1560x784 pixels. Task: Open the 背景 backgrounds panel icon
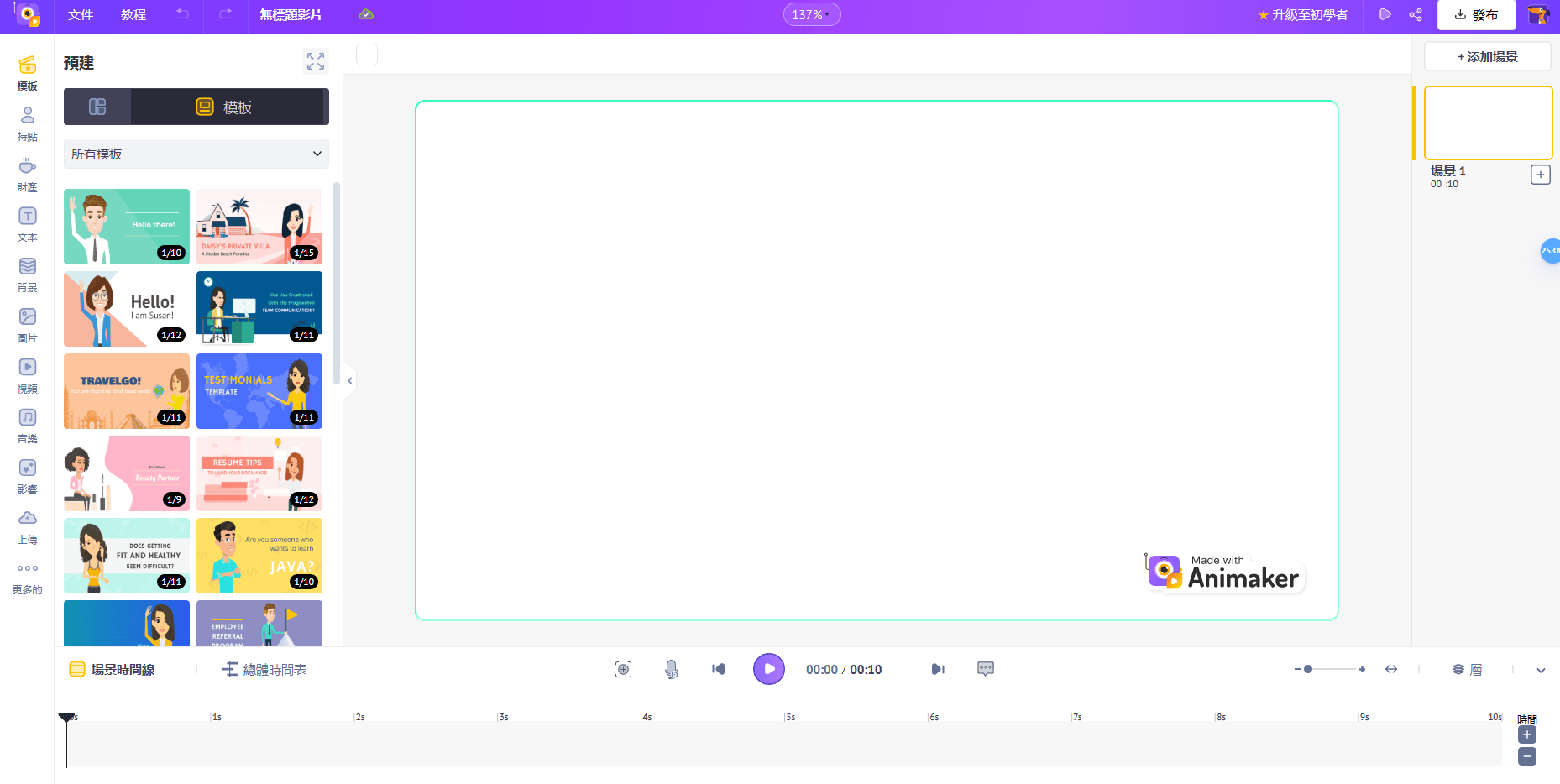[28, 274]
